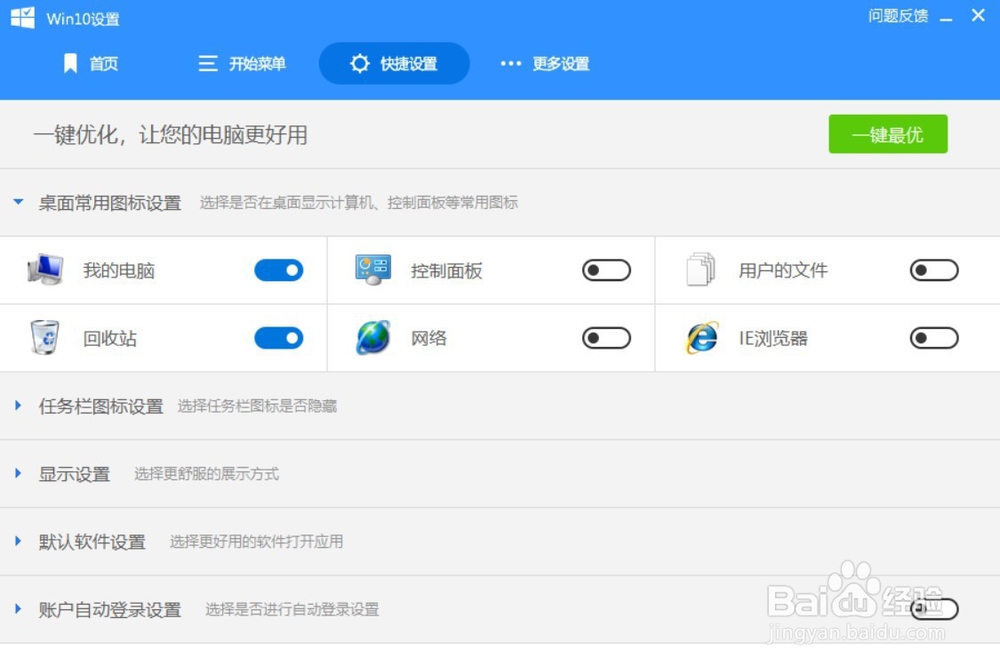1000x667 pixels.
Task: Click the 账户自动登录设置 heading text
Action: click(110, 610)
